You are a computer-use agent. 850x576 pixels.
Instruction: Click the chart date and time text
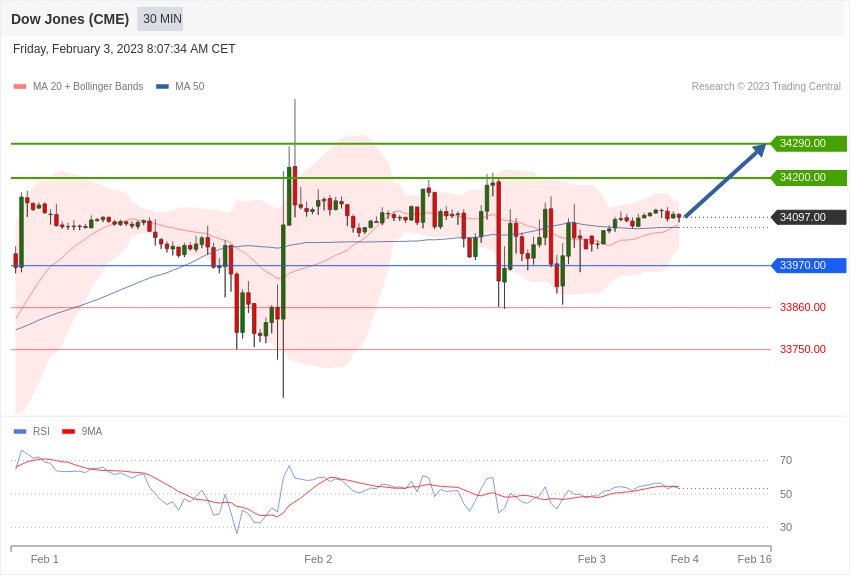[124, 49]
